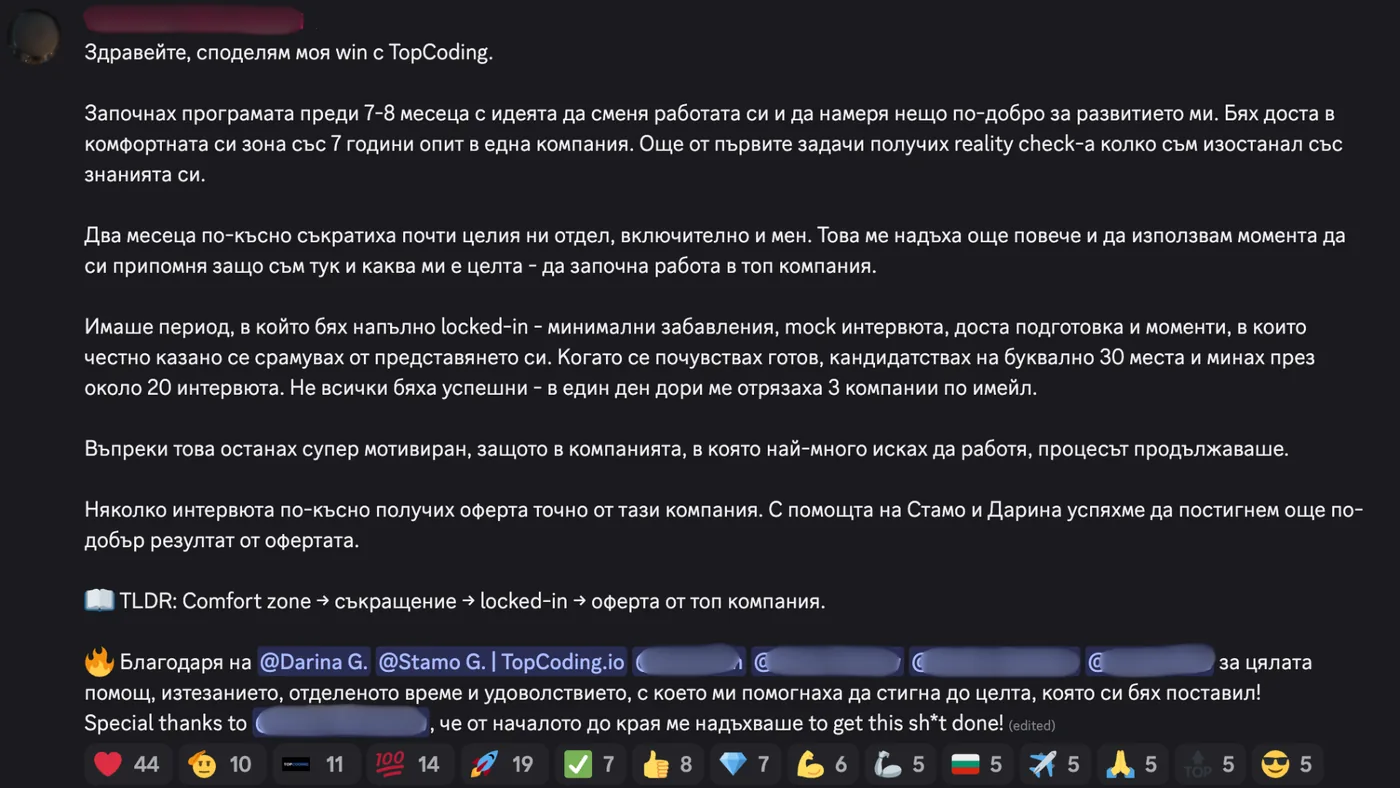The height and width of the screenshot is (788, 1400).
Task: Click the (edited) label
Action: pyautogui.click(x=1032, y=725)
